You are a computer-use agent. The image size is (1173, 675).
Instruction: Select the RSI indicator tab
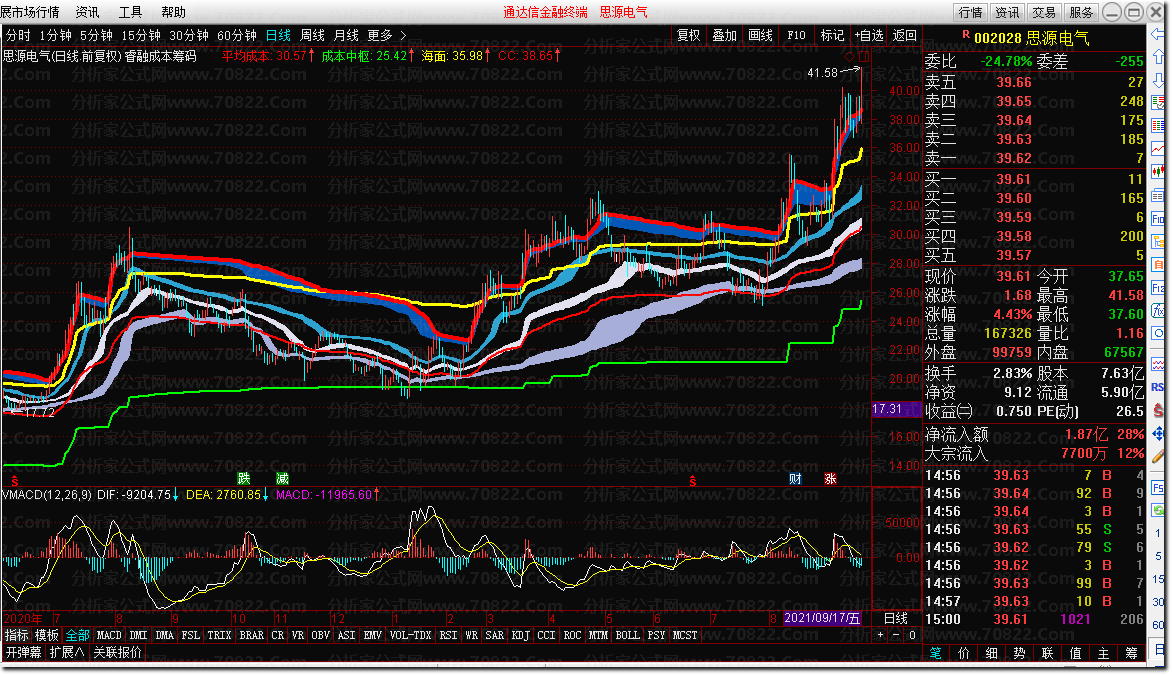(448, 635)
